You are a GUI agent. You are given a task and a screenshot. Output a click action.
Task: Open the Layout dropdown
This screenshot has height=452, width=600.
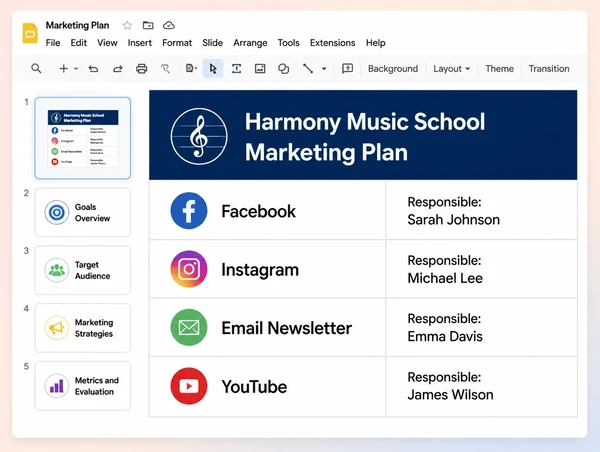452,69
